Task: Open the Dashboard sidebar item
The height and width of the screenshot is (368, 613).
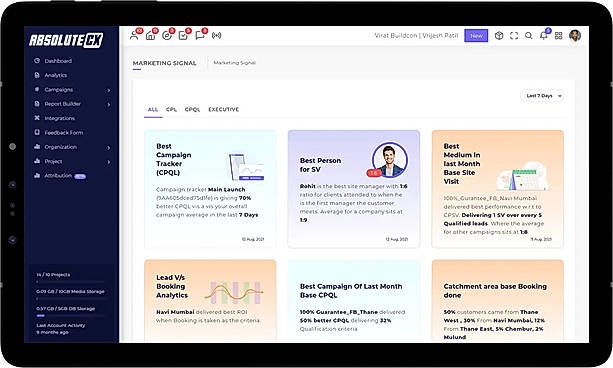Action: point(58,61)
